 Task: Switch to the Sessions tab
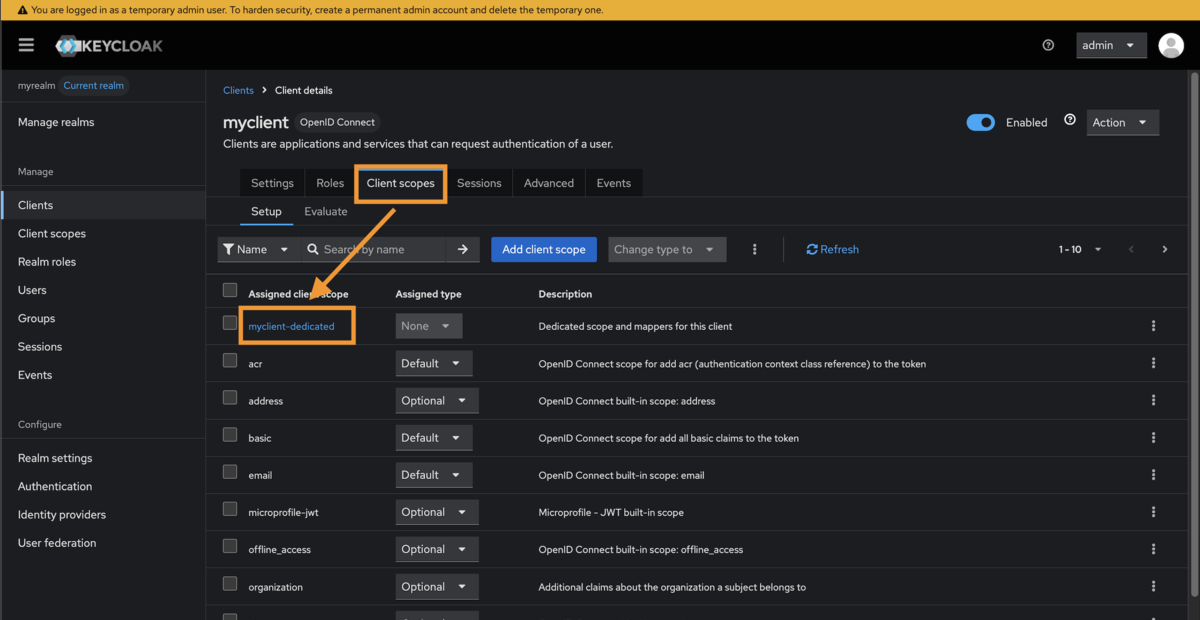(479, 183)
